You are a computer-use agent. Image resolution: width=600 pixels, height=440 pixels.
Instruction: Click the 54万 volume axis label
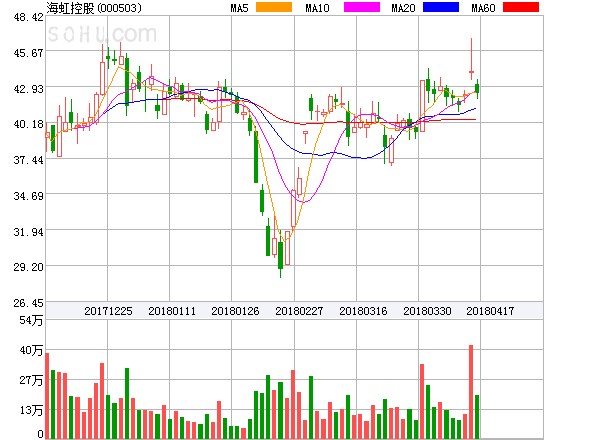click(x=31, y=320)
